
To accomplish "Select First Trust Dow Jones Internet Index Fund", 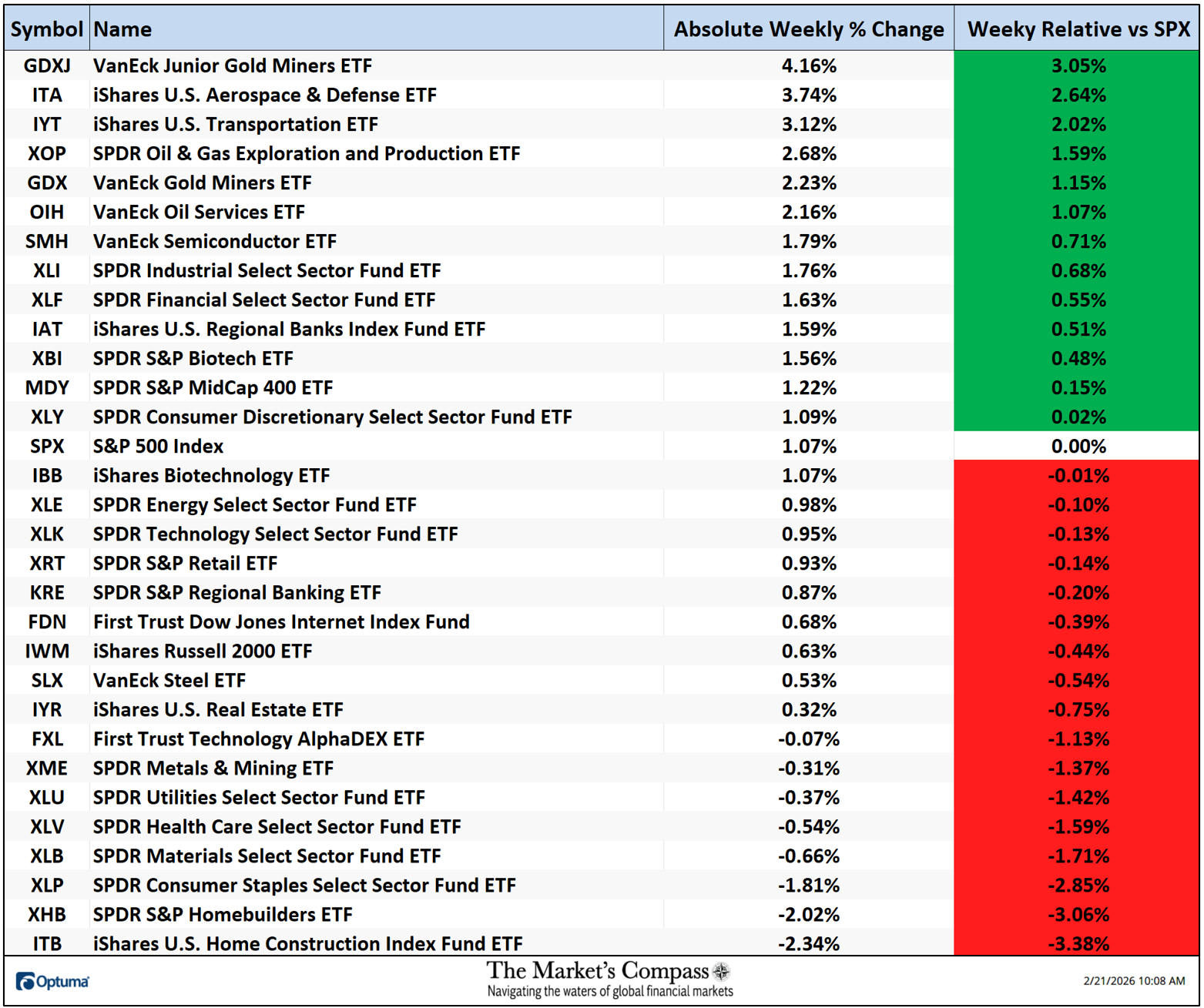I will pos(281,621).
